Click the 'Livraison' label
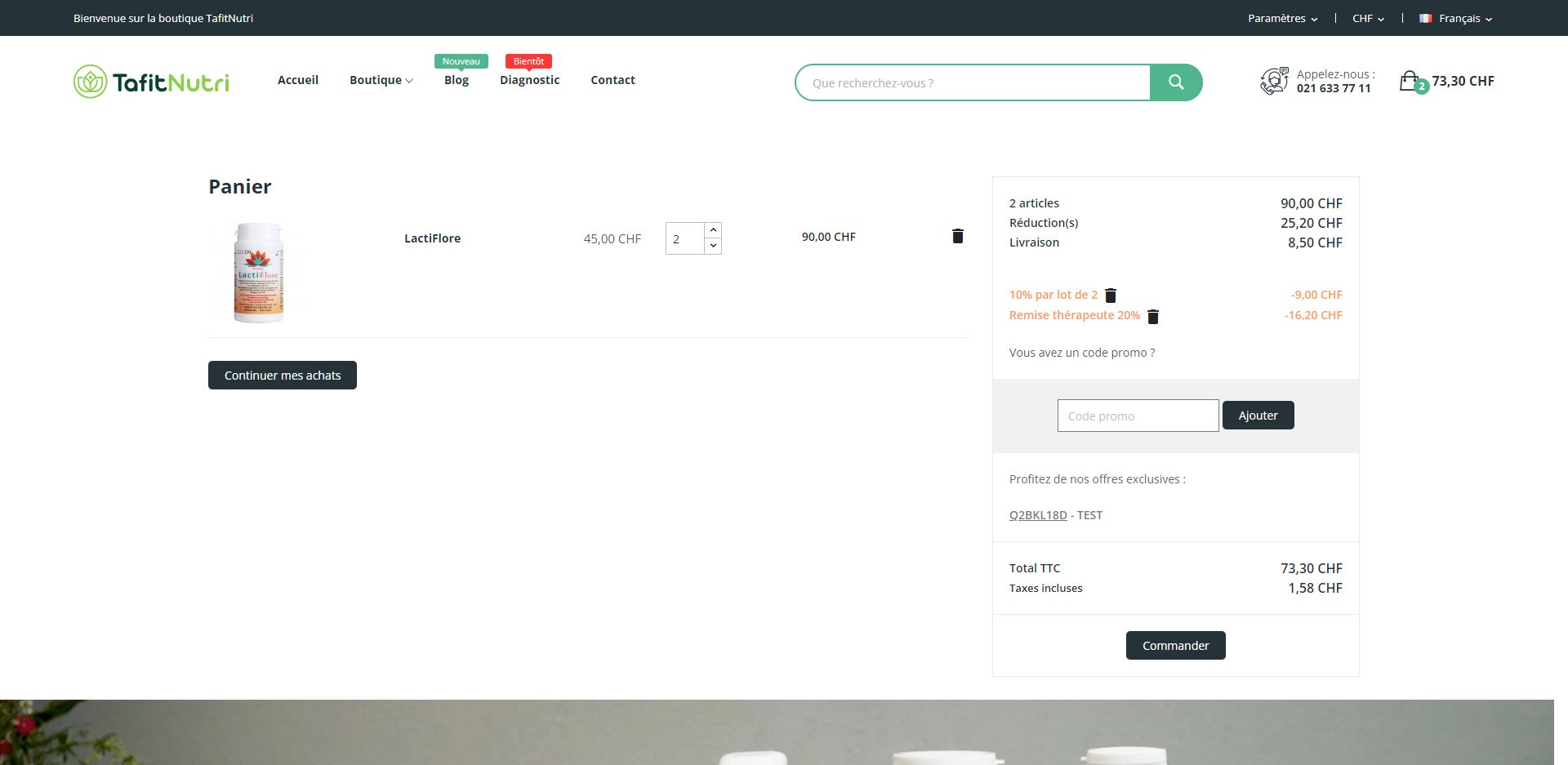The height and width of the screenshot is (765, 1568). 1034,242
